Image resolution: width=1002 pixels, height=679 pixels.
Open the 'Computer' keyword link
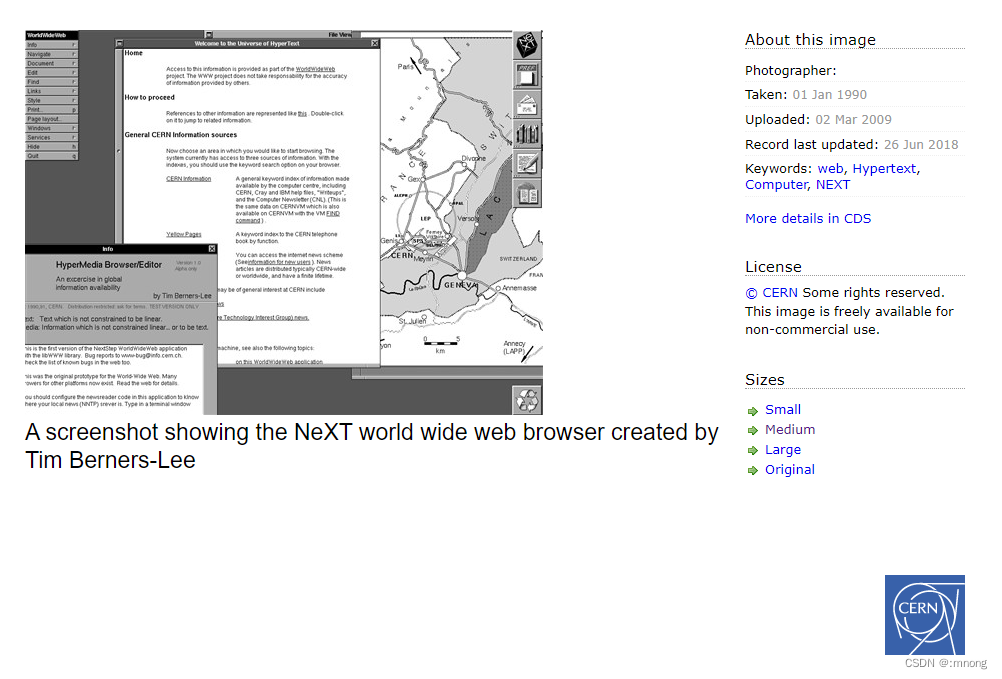tap(776, 185)
